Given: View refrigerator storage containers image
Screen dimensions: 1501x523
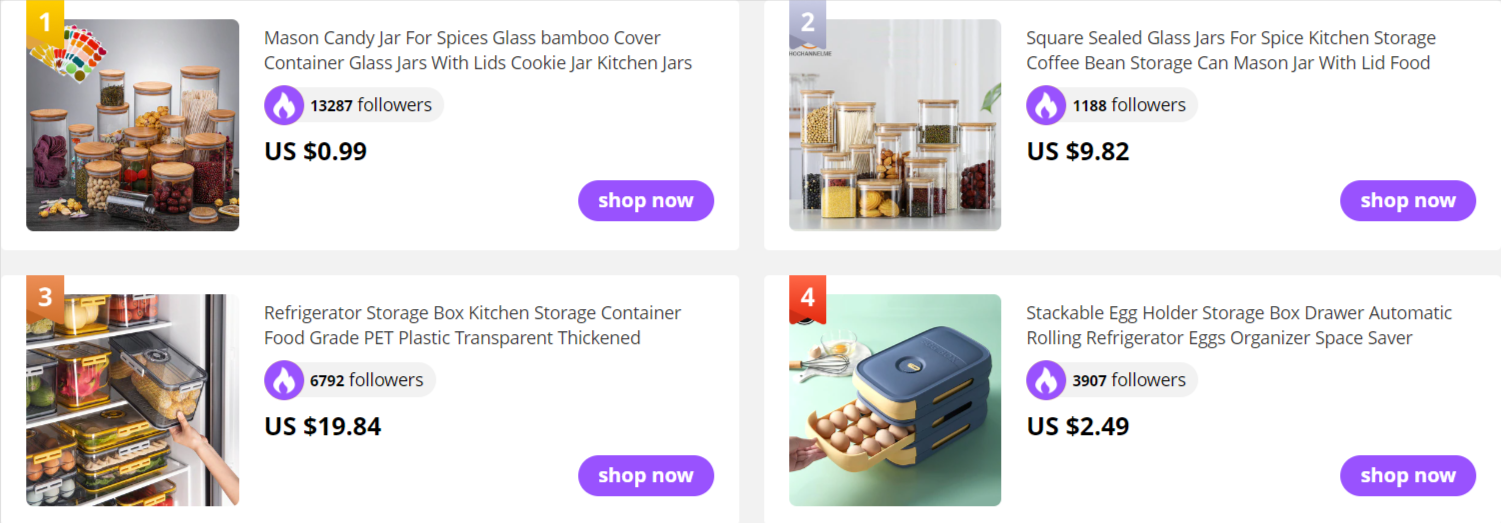Looking at the screenshot, I should pyautogui.click(x=133, y=400).
